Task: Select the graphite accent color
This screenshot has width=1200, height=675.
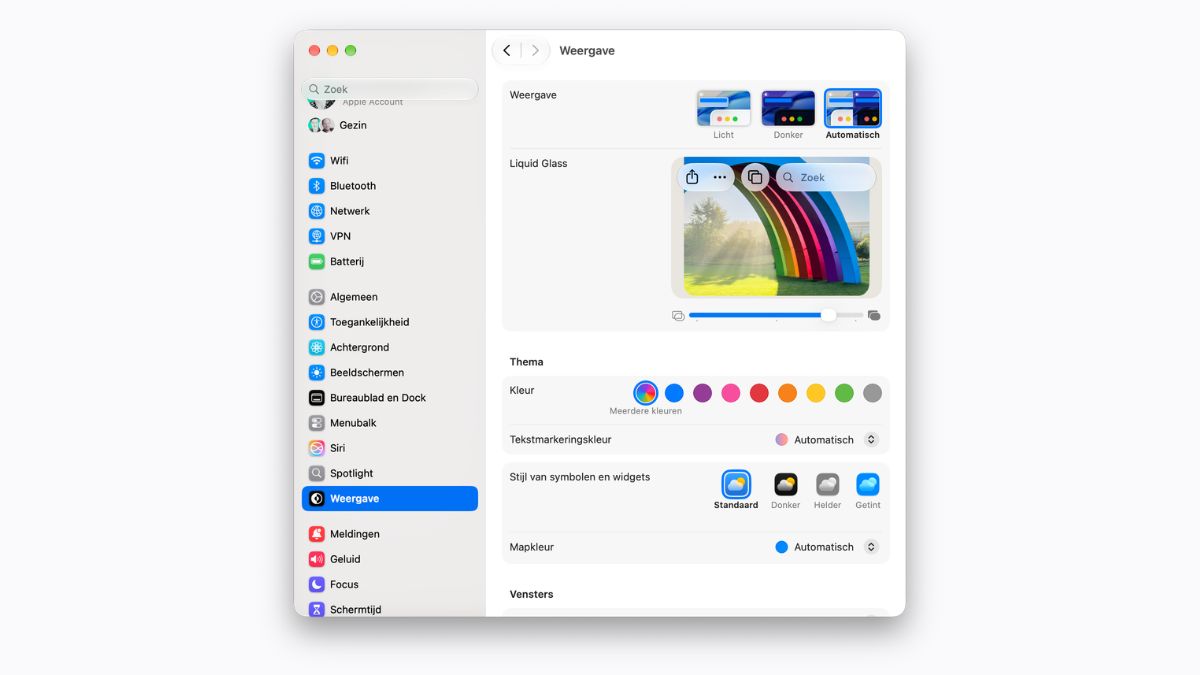Action: pyautogui.click(x=873, y=393)
